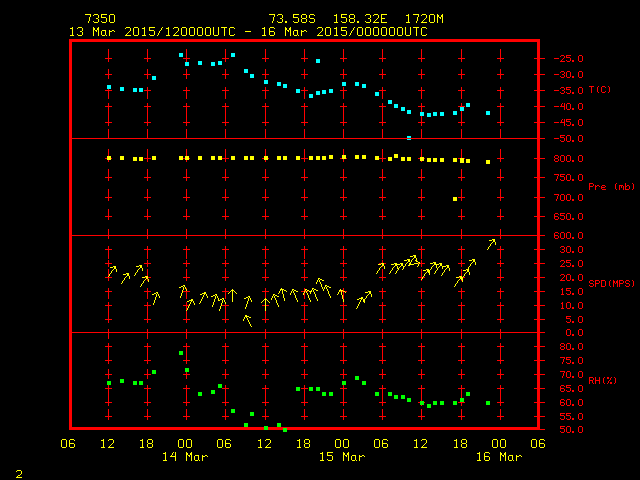Click the 15 Mar date label
This screenshot has height=480, width=640.
(x=341, y=457)
